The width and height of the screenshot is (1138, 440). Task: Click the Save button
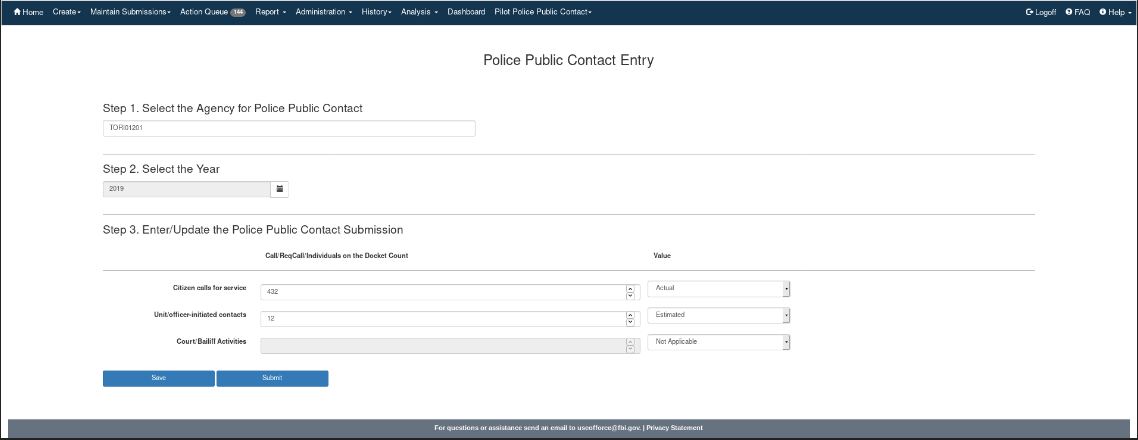(158, 378)
